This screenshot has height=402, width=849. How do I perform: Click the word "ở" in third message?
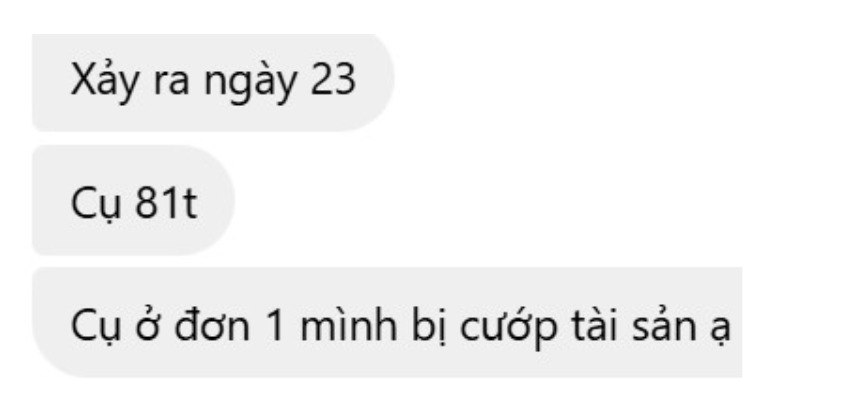[x=148, y=327]
